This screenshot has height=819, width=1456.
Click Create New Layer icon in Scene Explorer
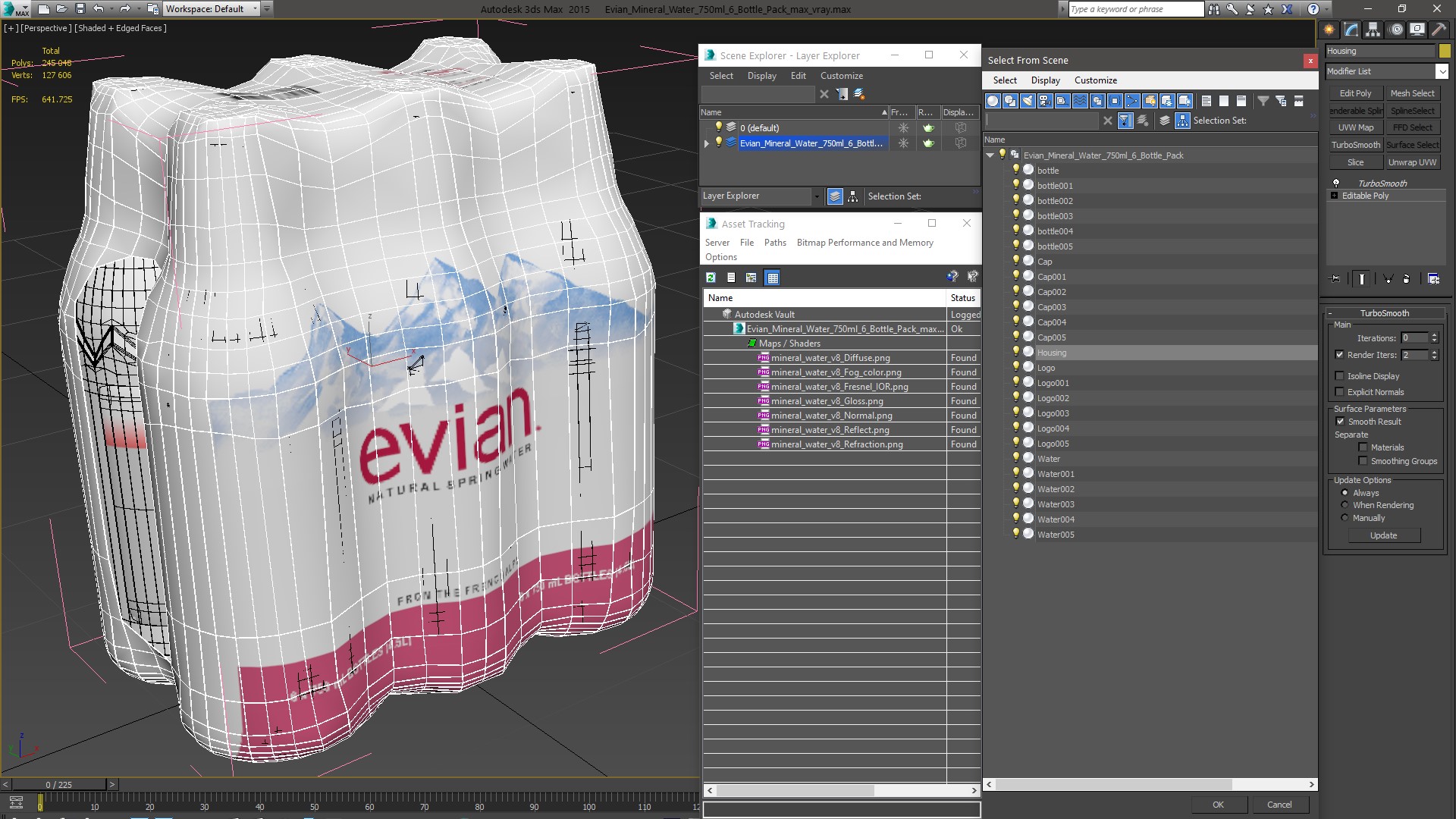tap(858, 94)
